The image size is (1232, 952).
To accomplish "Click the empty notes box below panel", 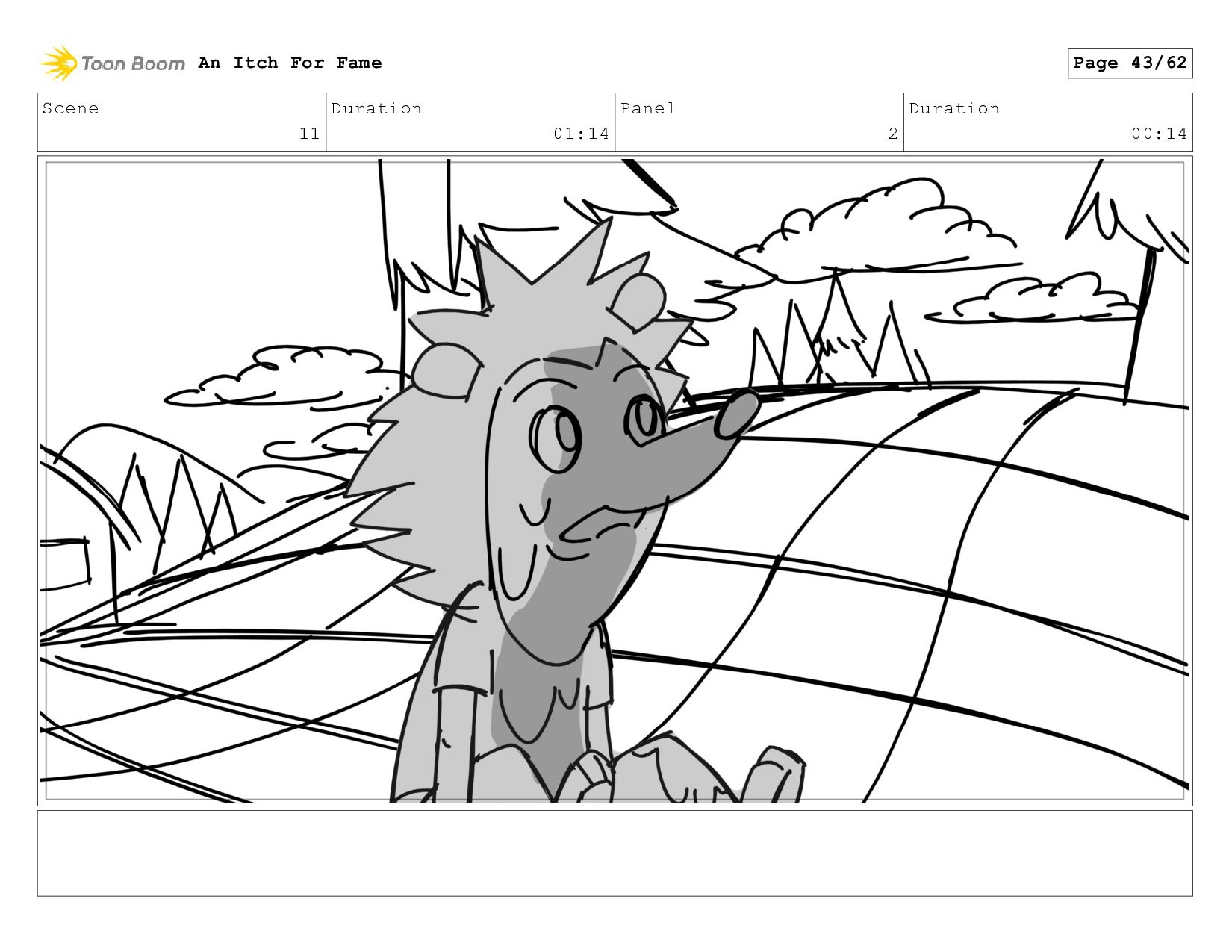I will click(615, 853).
